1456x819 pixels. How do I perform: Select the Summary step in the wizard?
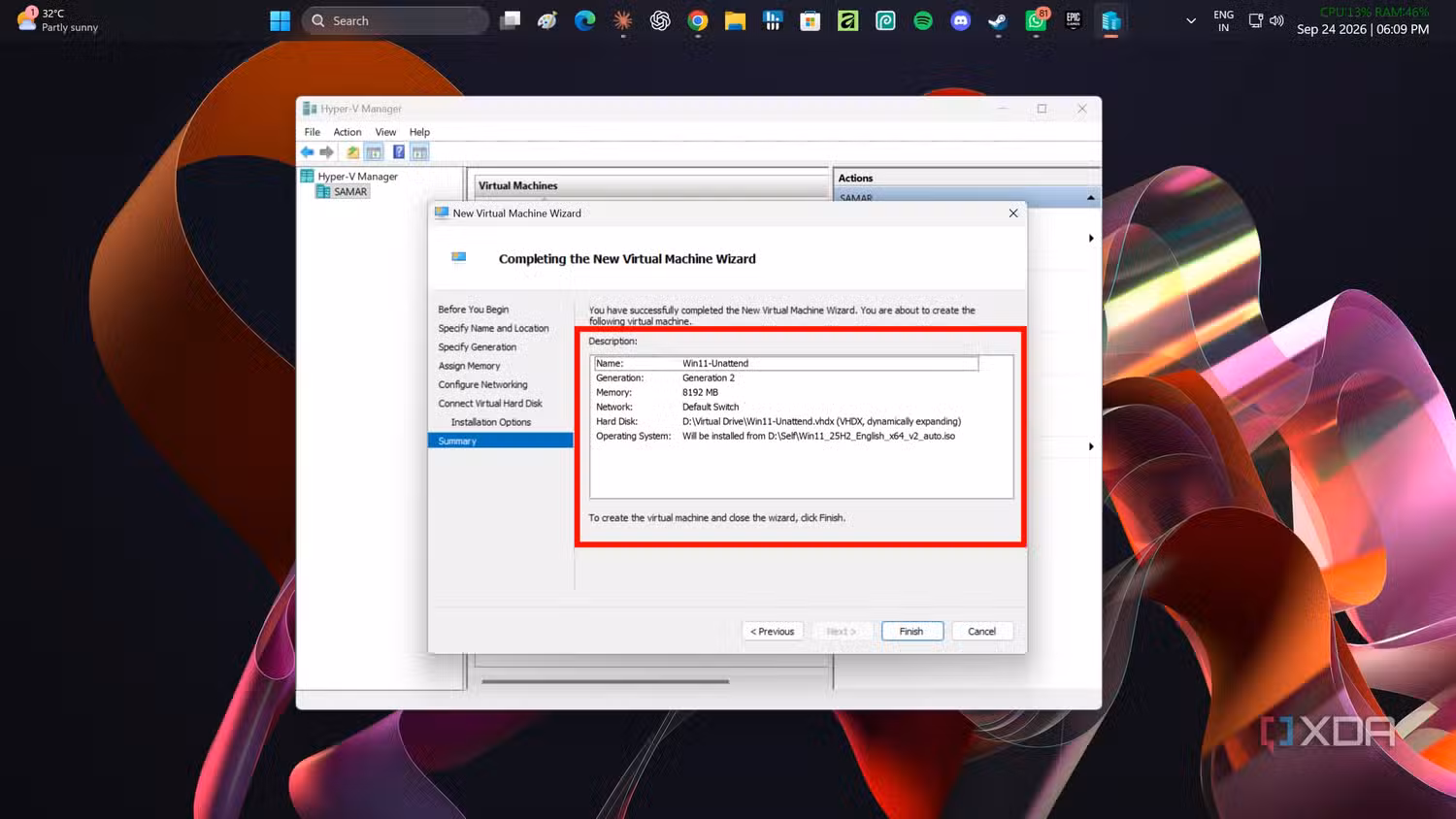(500, 441)
